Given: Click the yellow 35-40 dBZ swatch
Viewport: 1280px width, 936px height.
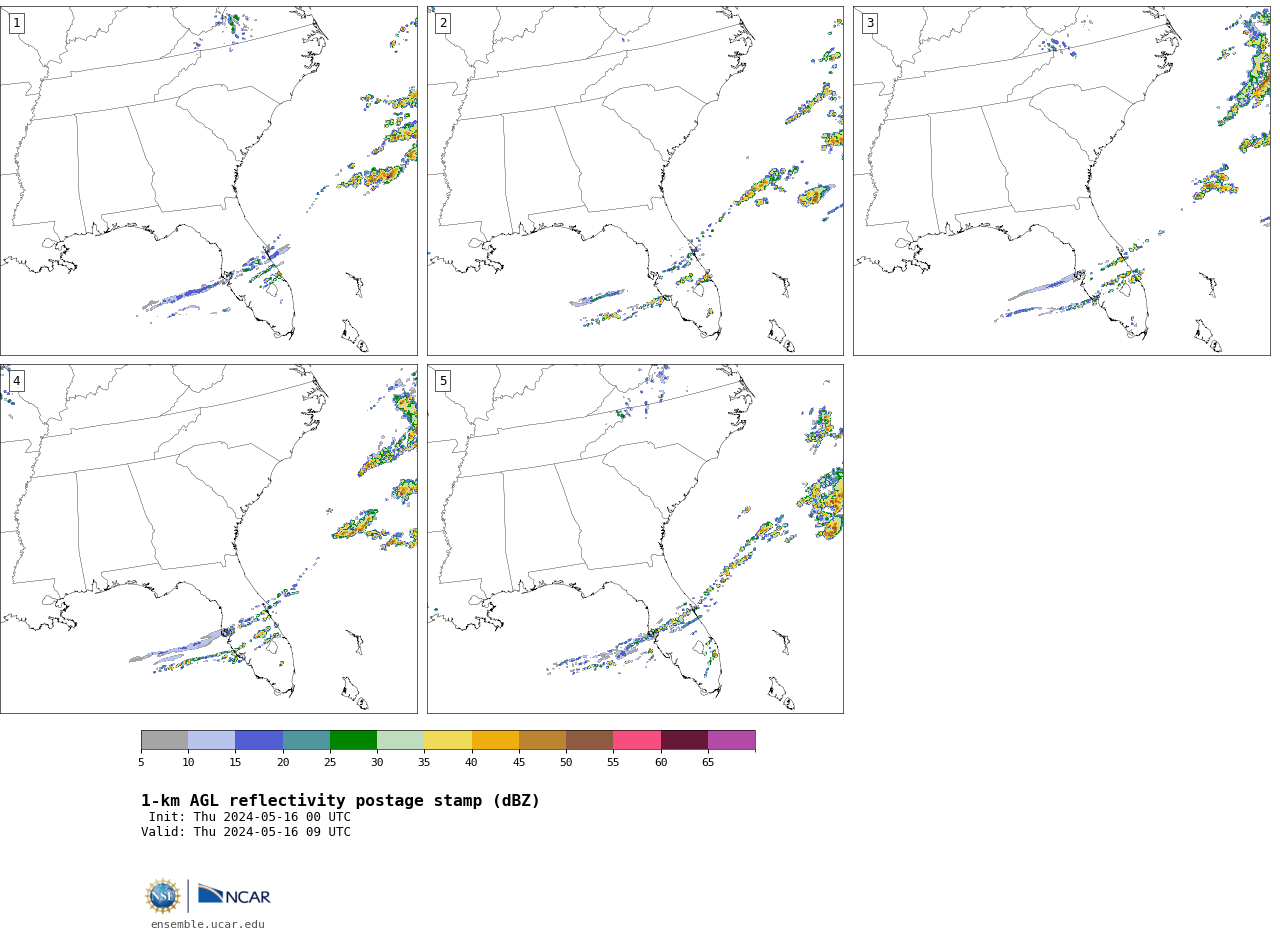Looking at the screenshot, I should (448, 740).
